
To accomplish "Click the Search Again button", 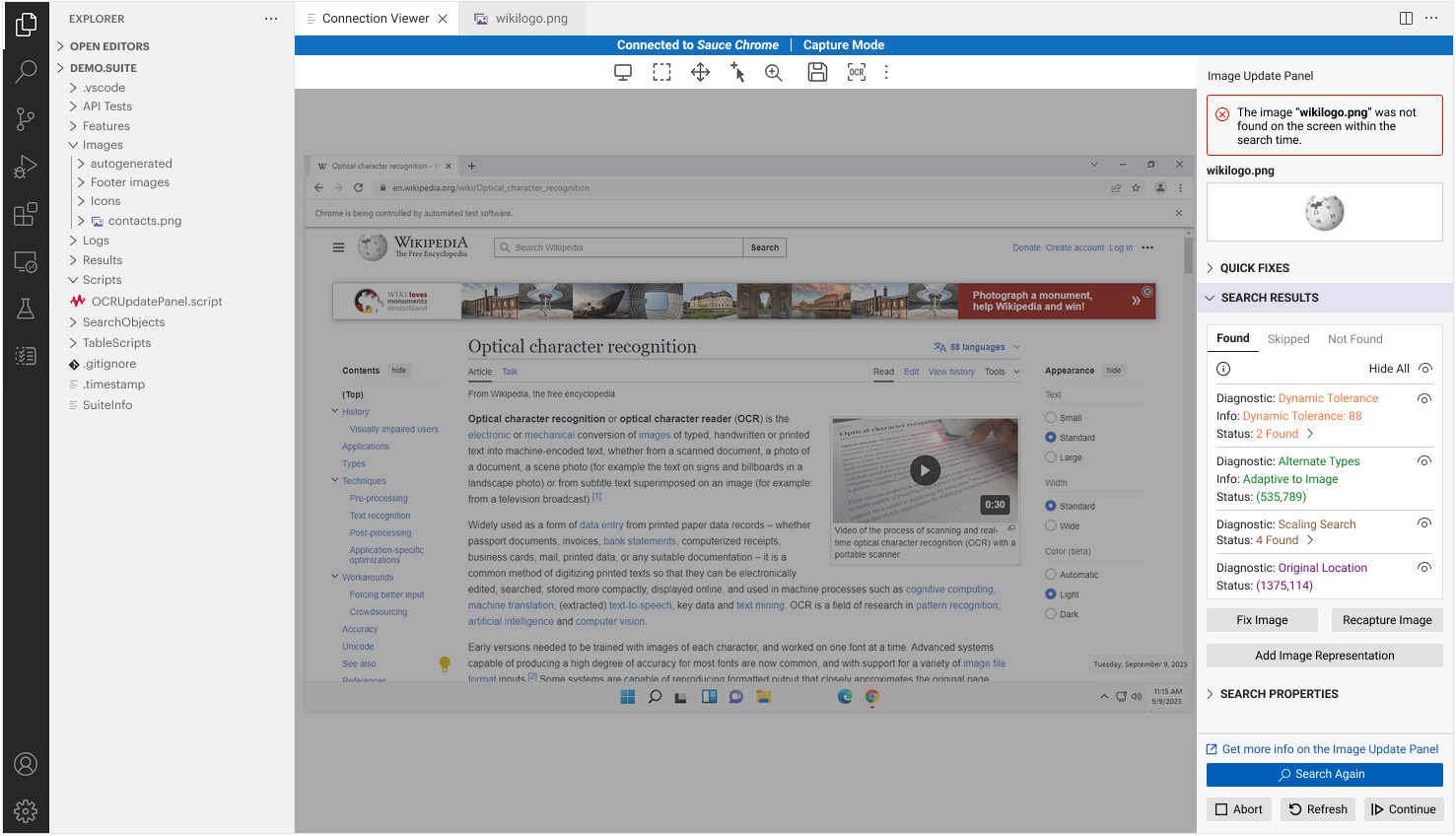I will click(1324, 775).
